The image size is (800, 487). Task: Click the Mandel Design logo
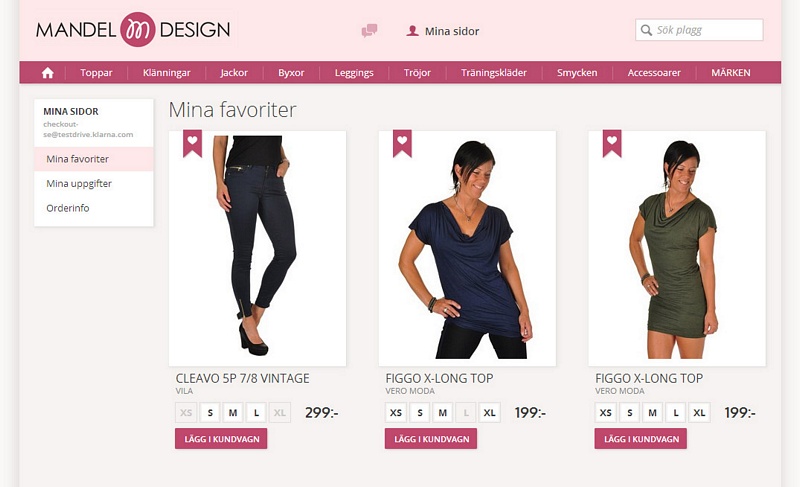(133, 30)
